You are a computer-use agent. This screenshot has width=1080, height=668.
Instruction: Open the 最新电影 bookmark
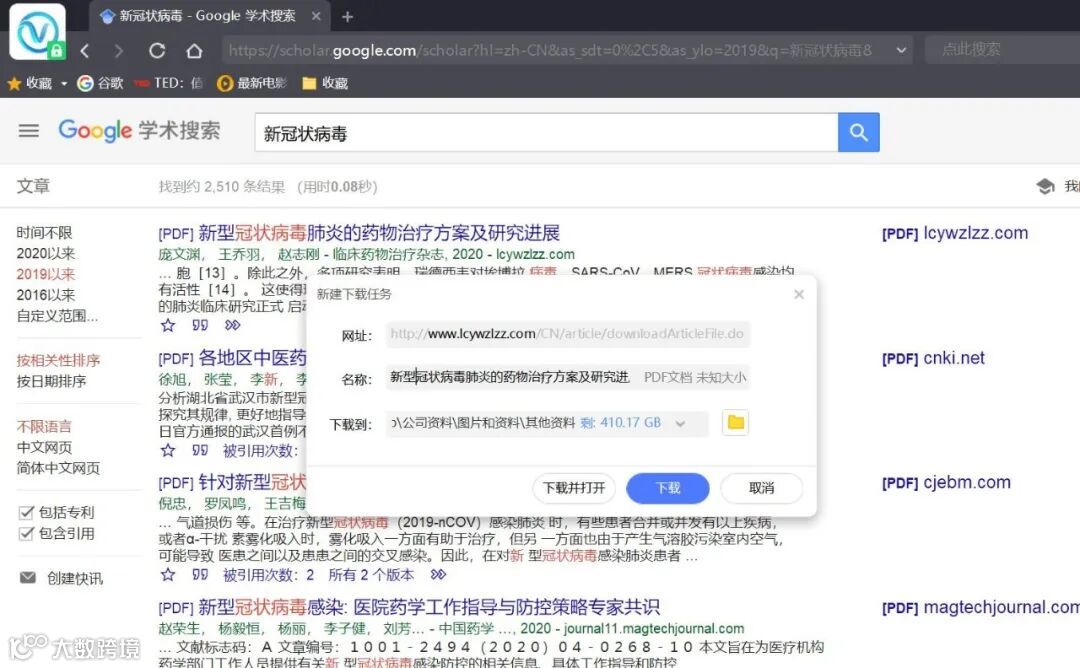click(x=251, y=83)
